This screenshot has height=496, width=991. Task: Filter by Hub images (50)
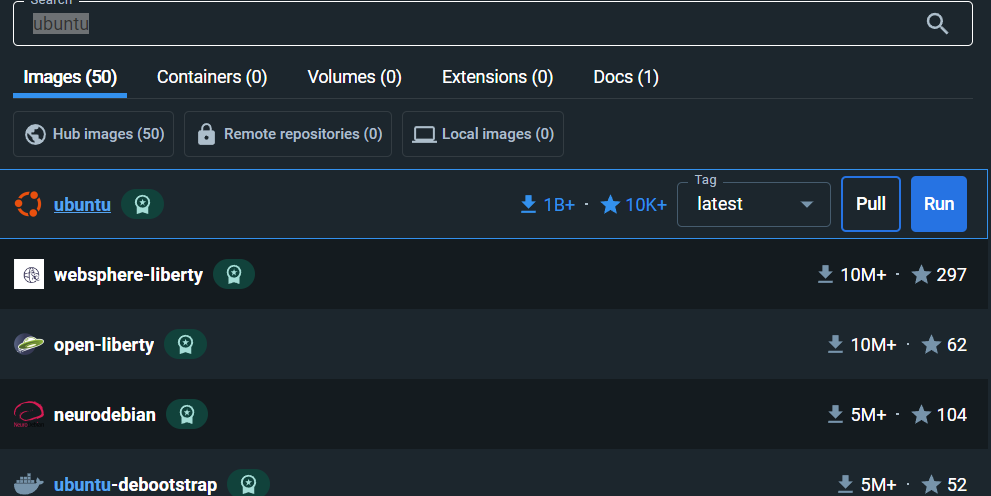[x=94, y=134]
